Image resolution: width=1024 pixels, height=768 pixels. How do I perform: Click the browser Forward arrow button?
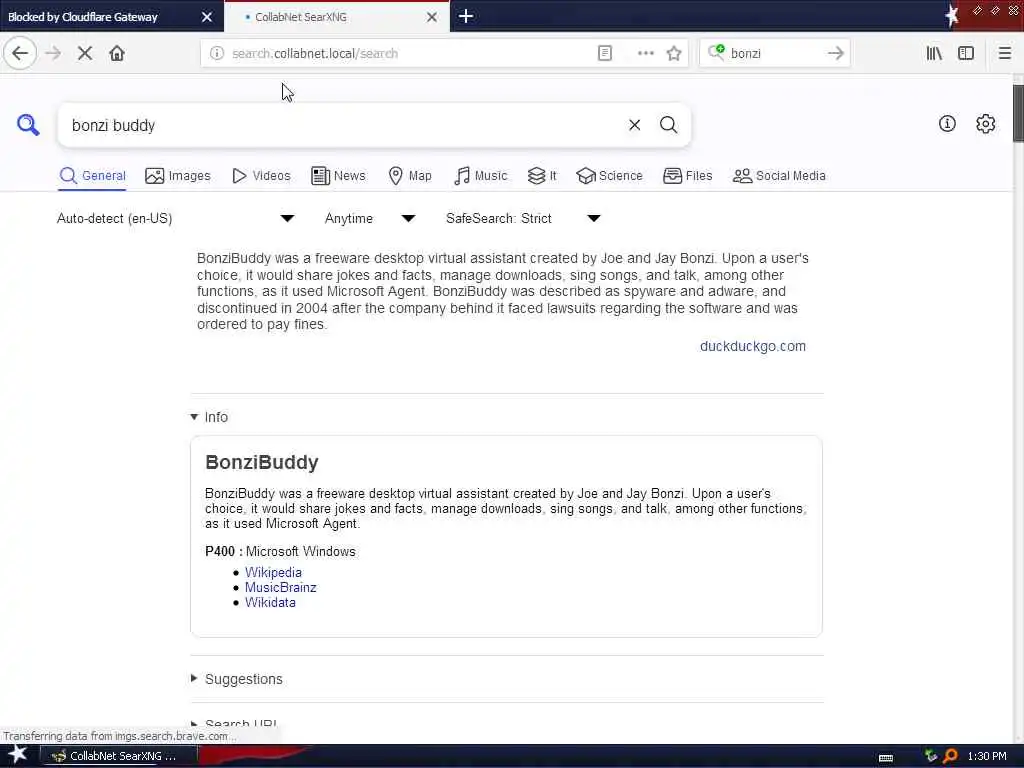coord(54,54)
